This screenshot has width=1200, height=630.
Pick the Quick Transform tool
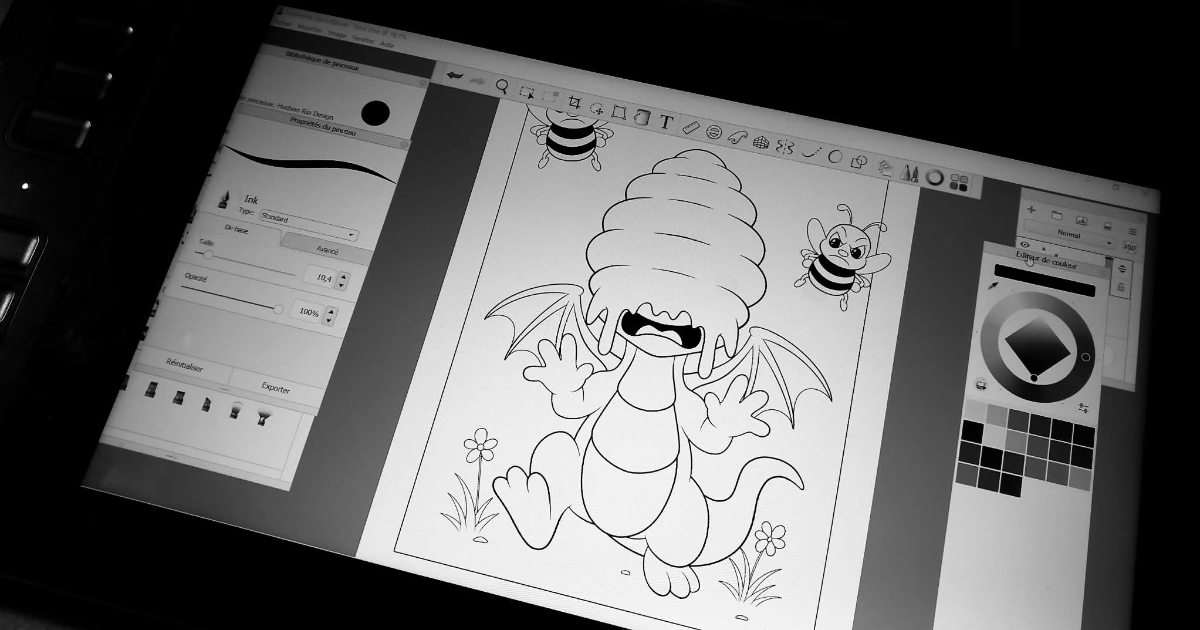click(x=597, y=108)
